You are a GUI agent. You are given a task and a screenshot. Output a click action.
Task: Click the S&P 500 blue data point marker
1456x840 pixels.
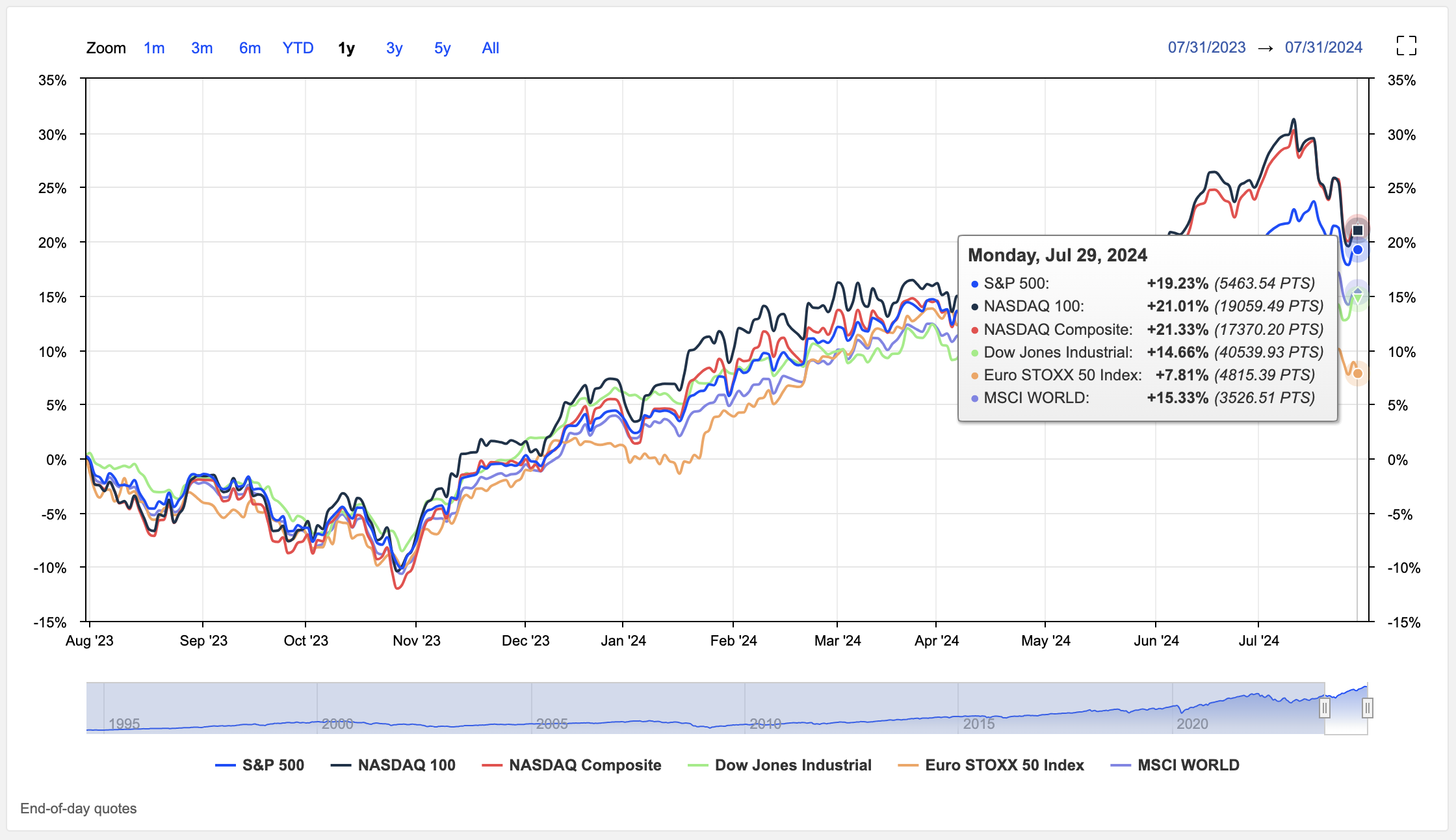click(1358, 250)
